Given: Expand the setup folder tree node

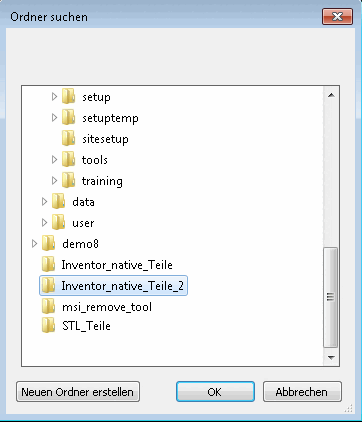Looking at the screenshot, I should (54, 97).
